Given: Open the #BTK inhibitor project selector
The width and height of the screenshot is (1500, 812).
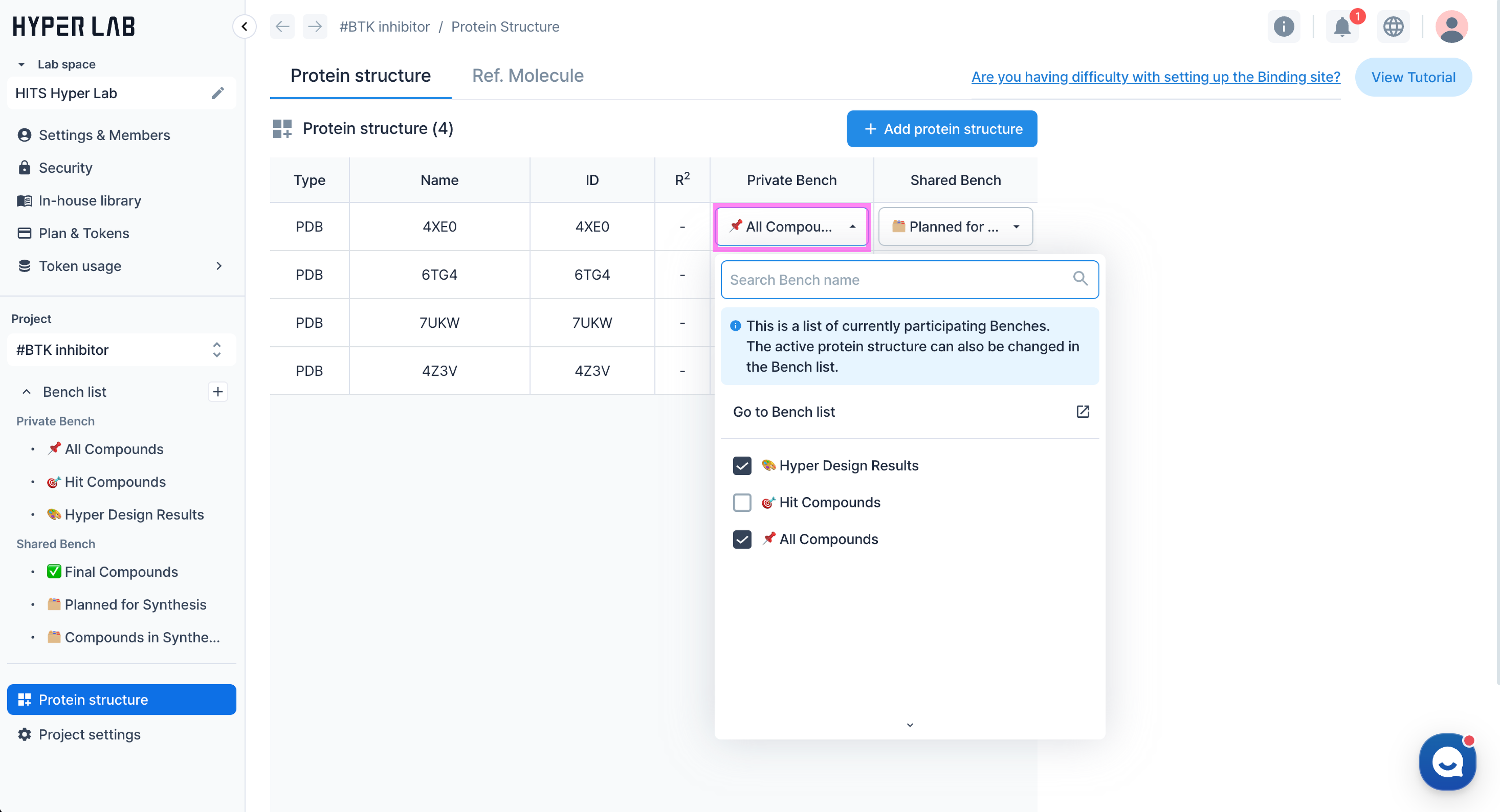Looking at the screenshot, I should (121, 350).
